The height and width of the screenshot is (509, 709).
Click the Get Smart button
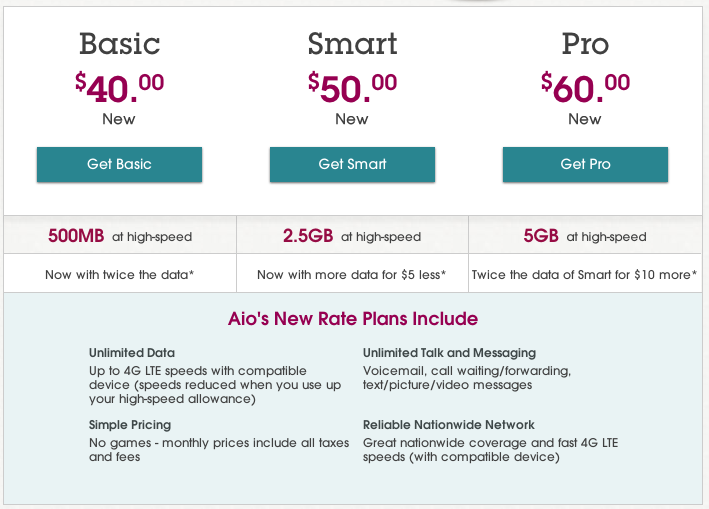click(x=352, y=164)
